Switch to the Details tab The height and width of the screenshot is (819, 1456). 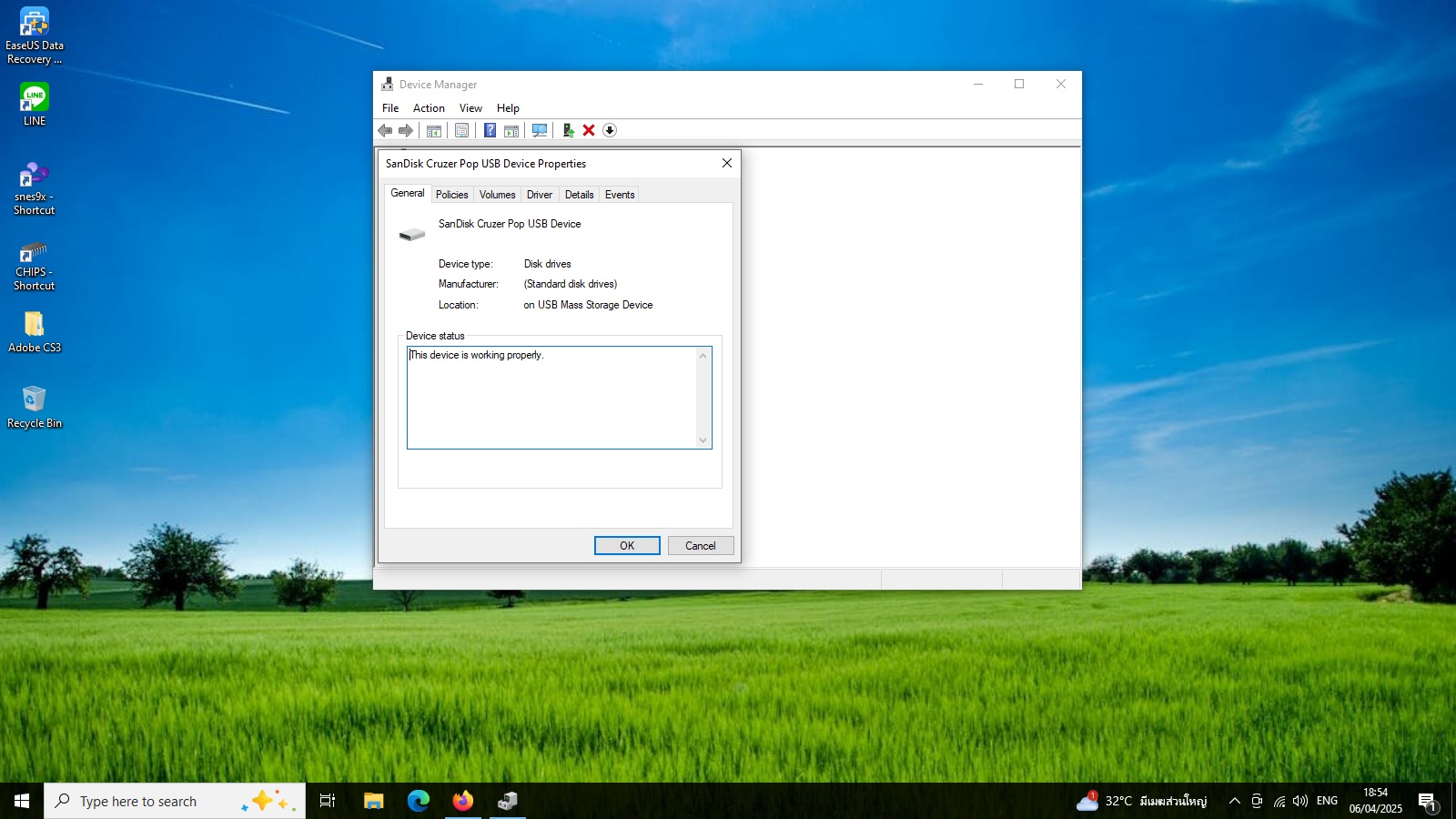pos(579,195)
